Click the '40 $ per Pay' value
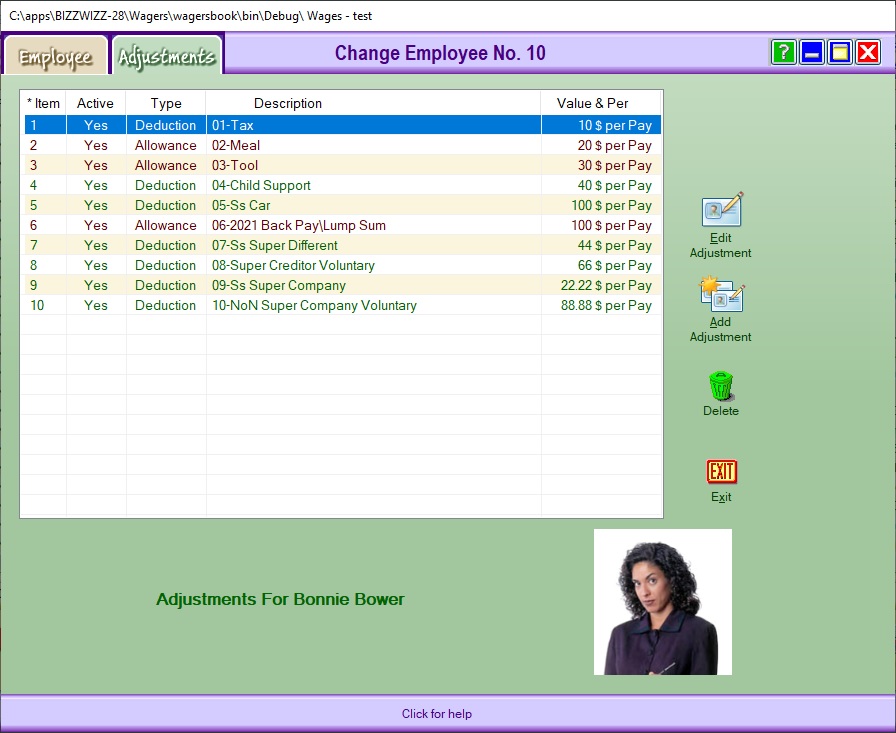The height and width of the screenshot is (733, 896). click(x=614, y=185)
